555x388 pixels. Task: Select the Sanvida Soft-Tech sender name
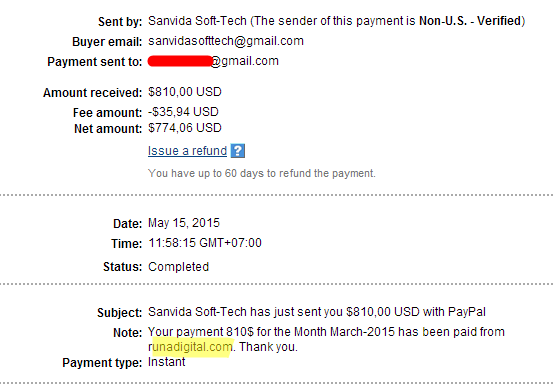click(197, 21)
